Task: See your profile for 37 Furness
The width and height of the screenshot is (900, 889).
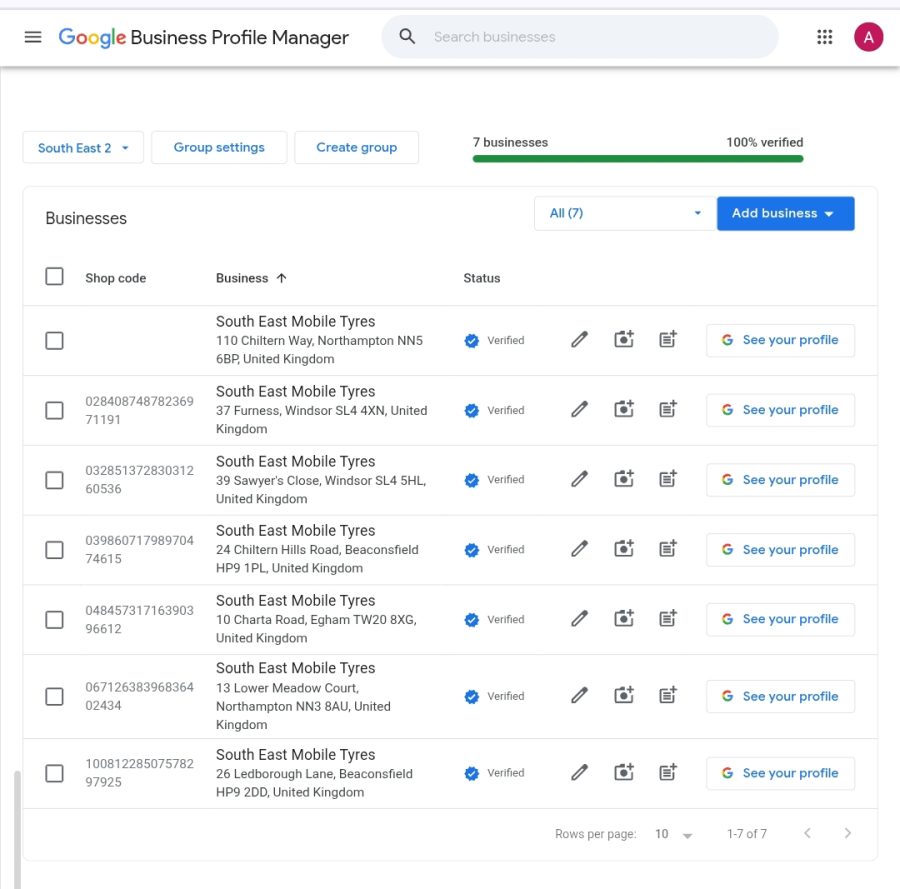Action: 780,410
